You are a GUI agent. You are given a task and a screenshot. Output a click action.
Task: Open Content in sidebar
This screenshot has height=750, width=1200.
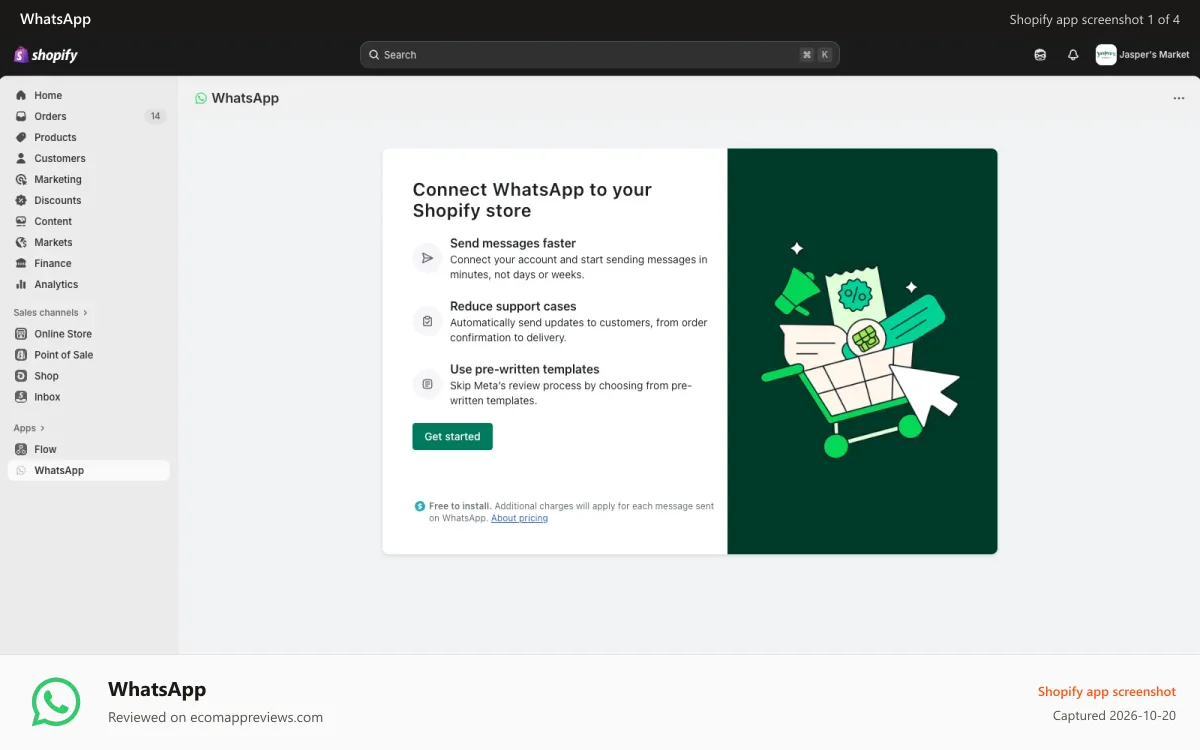tap(53, 221)
